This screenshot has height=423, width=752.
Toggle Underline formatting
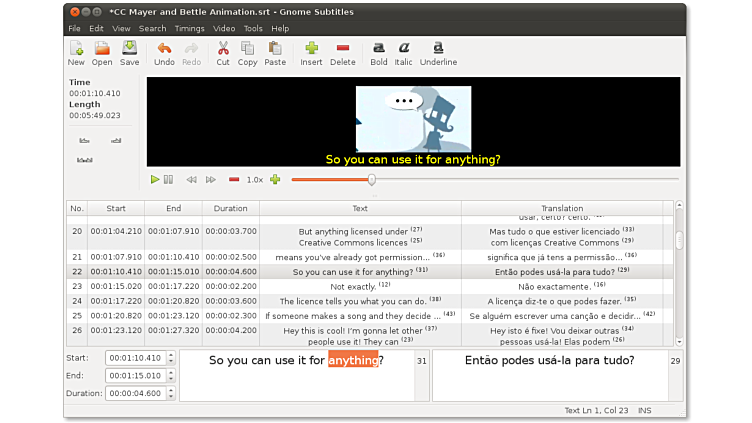coord(438,52)
